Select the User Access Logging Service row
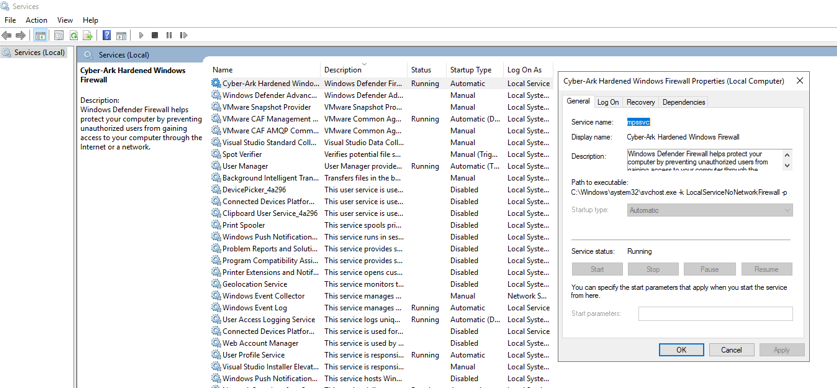 click(x=381, y=319)
